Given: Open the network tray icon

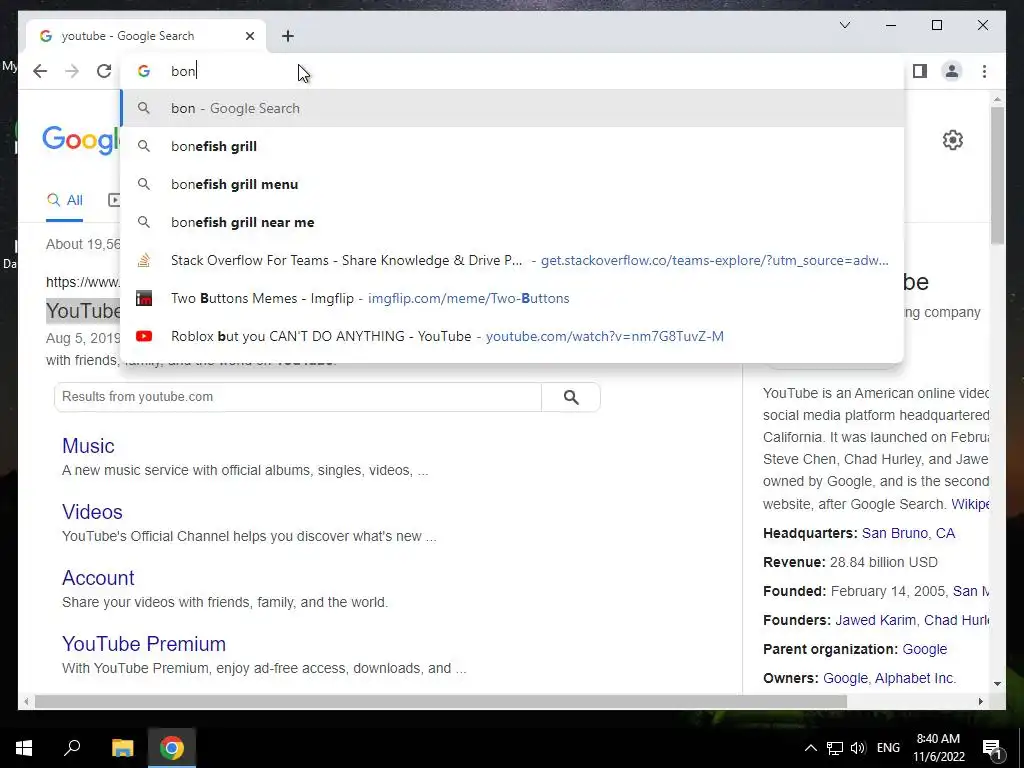Looking at the screenshot, I should (835, 748).
